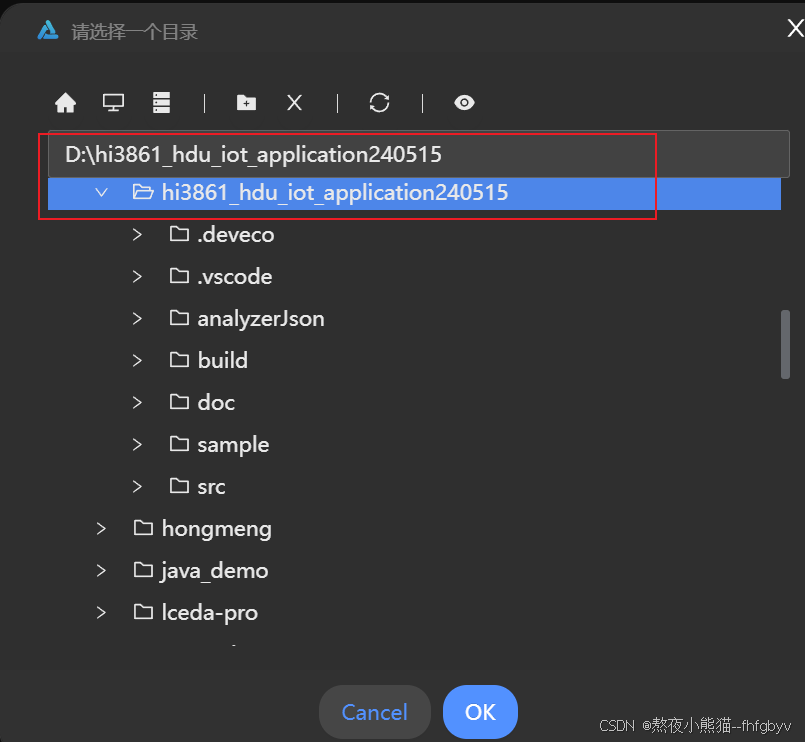Refresh the directory listing
The height and width of the screenshot is (742, 805).
[x=379, y=103]
